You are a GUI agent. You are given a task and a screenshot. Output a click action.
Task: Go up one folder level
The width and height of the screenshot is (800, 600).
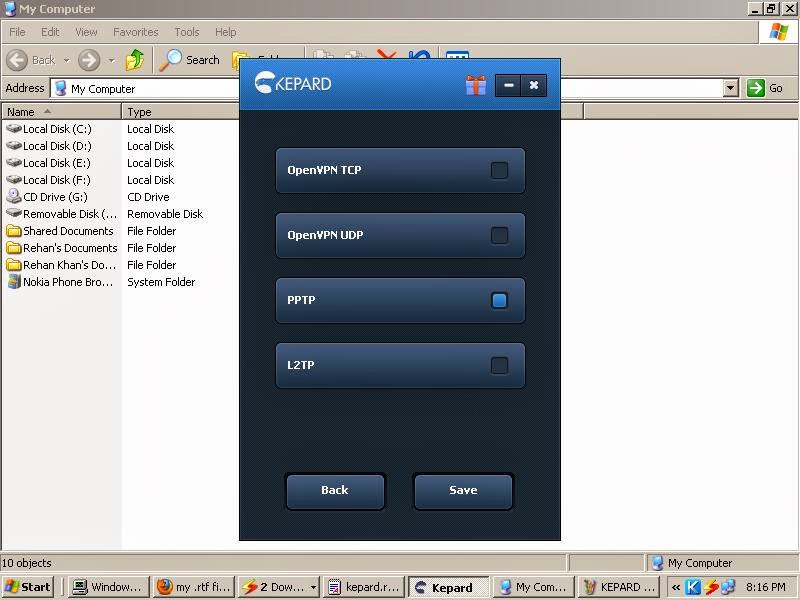coord(135,60)
